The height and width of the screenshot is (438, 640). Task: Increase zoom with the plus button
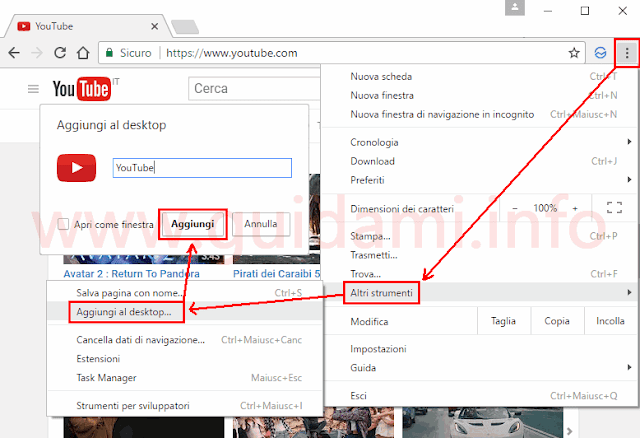point(575,208)
